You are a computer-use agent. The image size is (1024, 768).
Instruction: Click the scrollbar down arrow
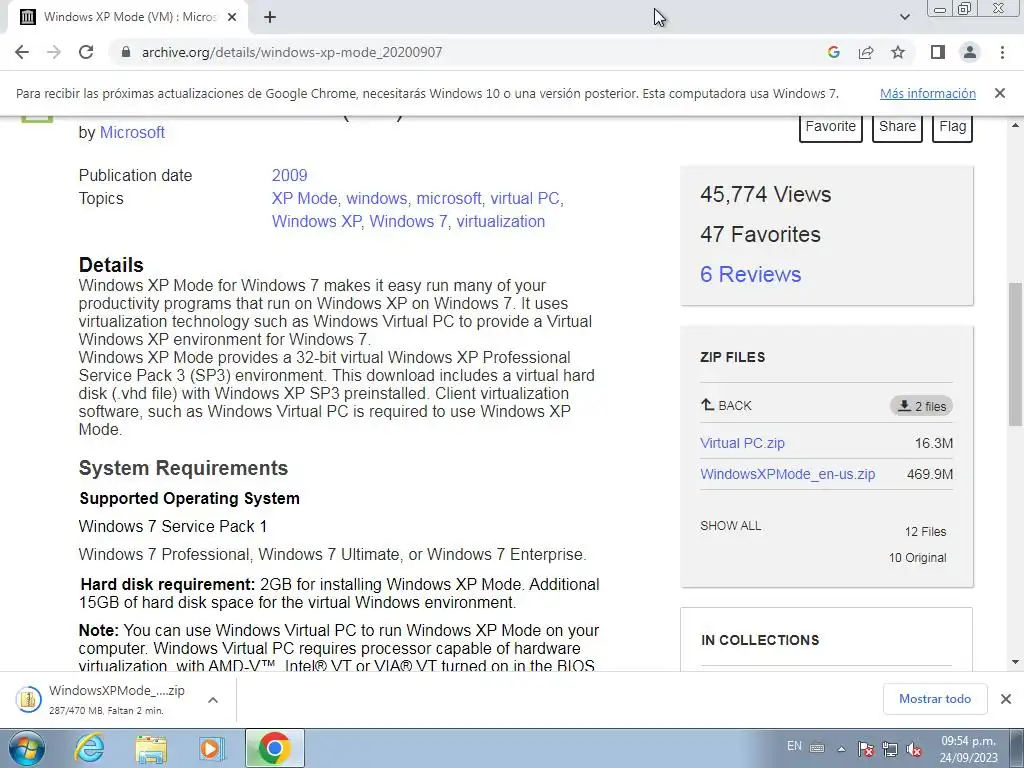[1015, 663]
